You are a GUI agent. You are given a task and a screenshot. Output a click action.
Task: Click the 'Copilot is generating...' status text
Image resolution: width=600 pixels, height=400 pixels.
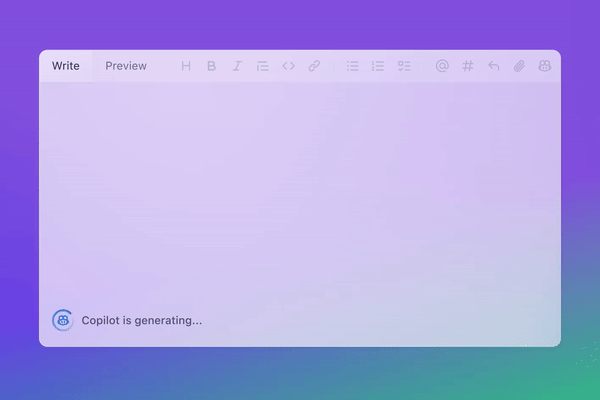pyautogui.click(x=142, y=320)
